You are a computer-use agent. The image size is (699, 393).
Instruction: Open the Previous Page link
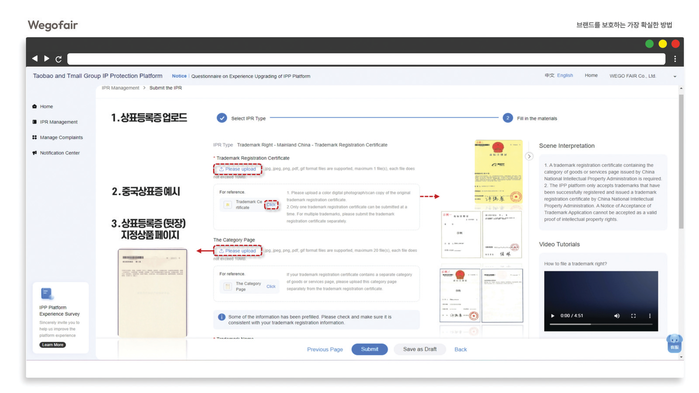point(325,349)
